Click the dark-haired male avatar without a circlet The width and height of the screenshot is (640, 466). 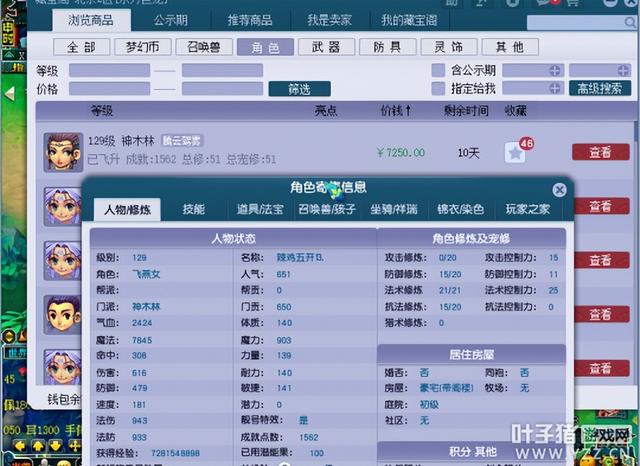[x=63, y=315]
